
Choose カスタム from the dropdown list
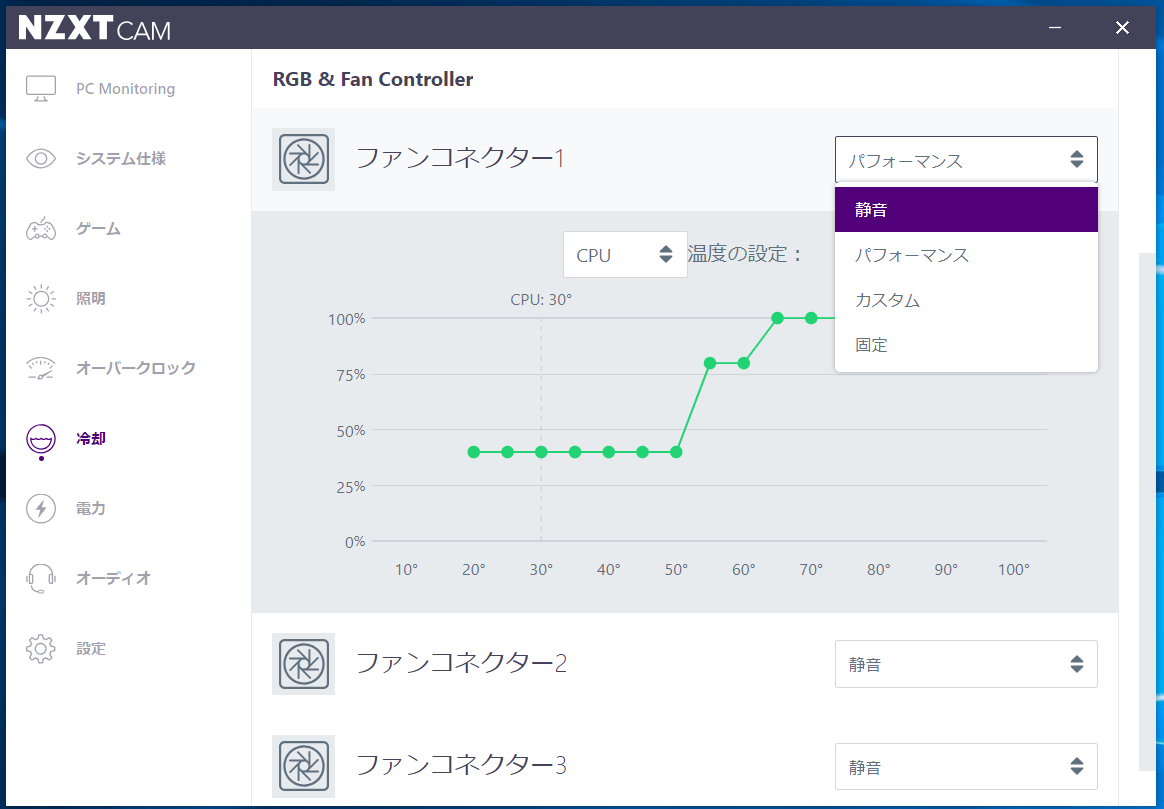click(x=966, y=300)
